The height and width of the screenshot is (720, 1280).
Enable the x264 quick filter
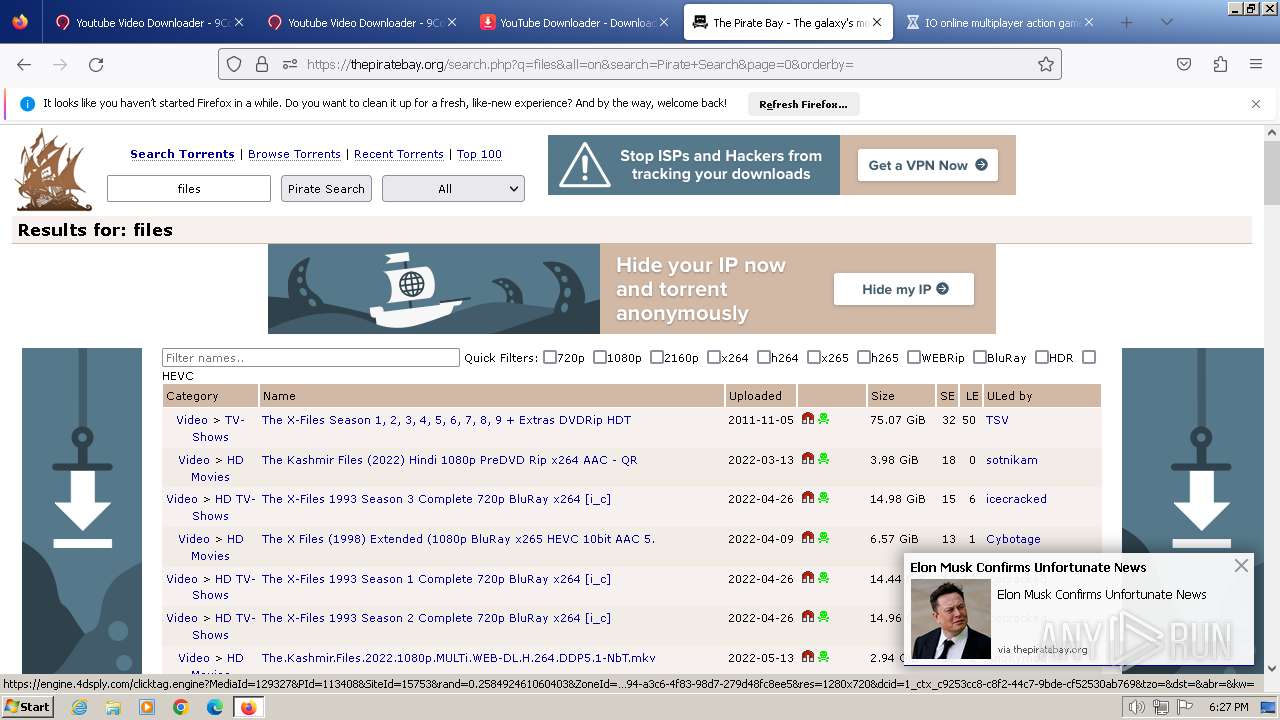pyautogui.click(x=714, y=357)
